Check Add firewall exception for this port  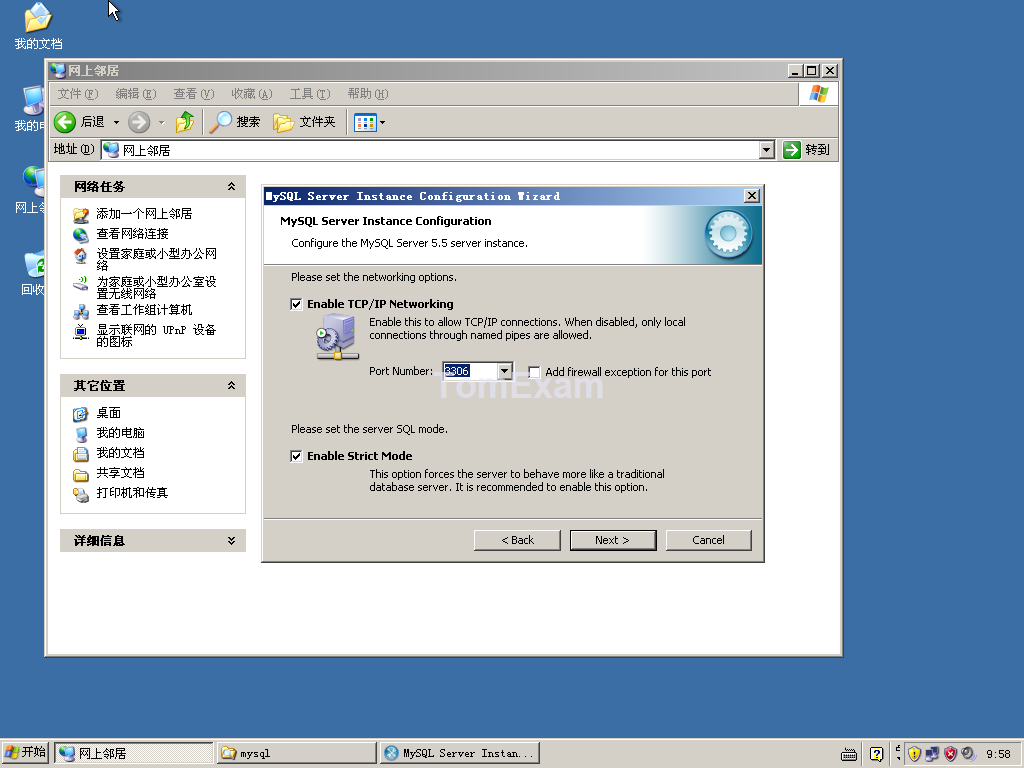[534, 372]
